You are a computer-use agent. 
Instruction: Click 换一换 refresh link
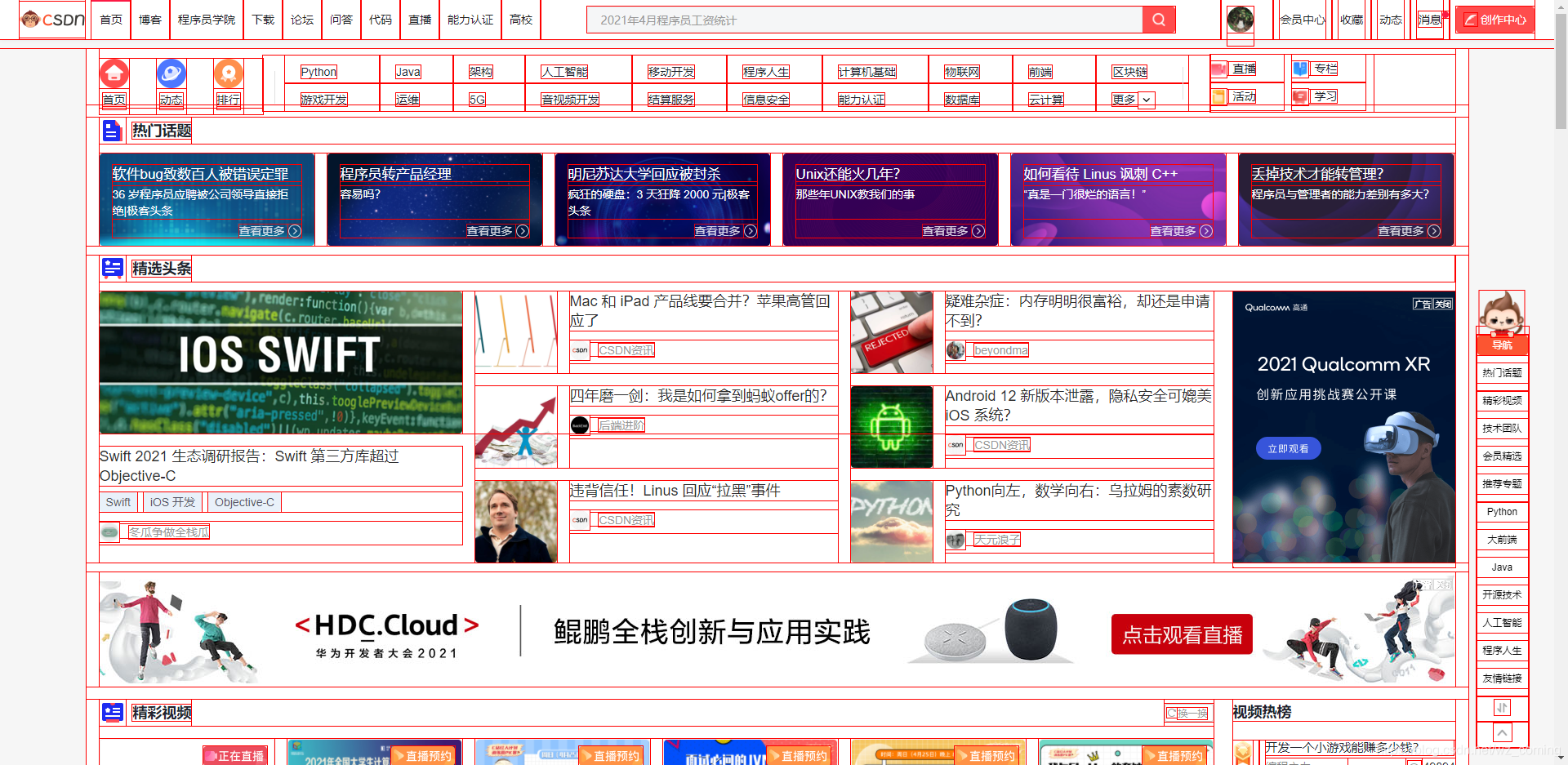pyautogui.click(x=1187, y=713)
